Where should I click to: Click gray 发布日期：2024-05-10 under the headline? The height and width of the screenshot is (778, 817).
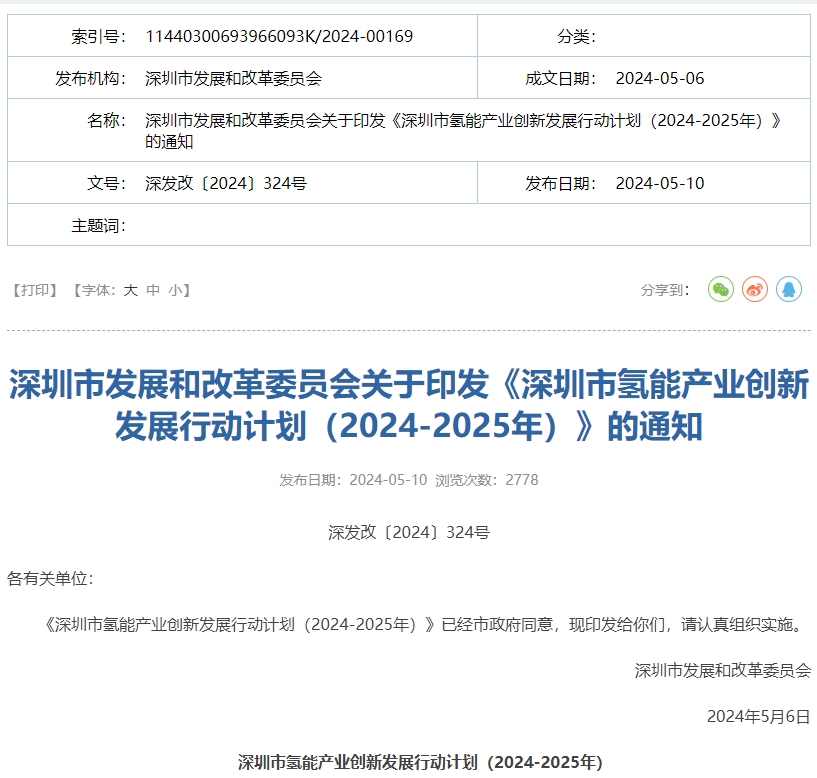pos(353,480)
